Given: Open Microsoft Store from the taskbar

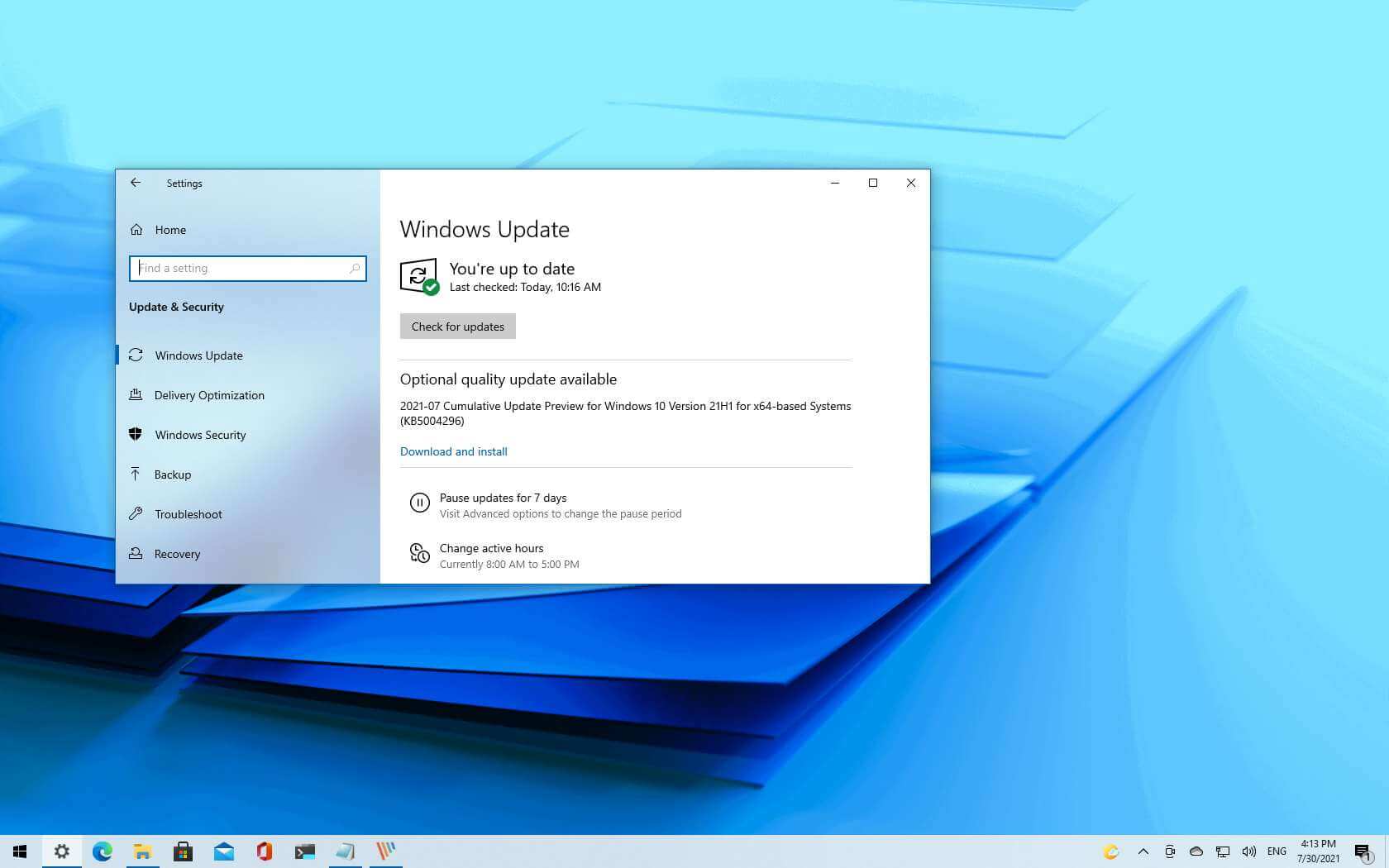Looking at the screenshot, I should [183, 851].
